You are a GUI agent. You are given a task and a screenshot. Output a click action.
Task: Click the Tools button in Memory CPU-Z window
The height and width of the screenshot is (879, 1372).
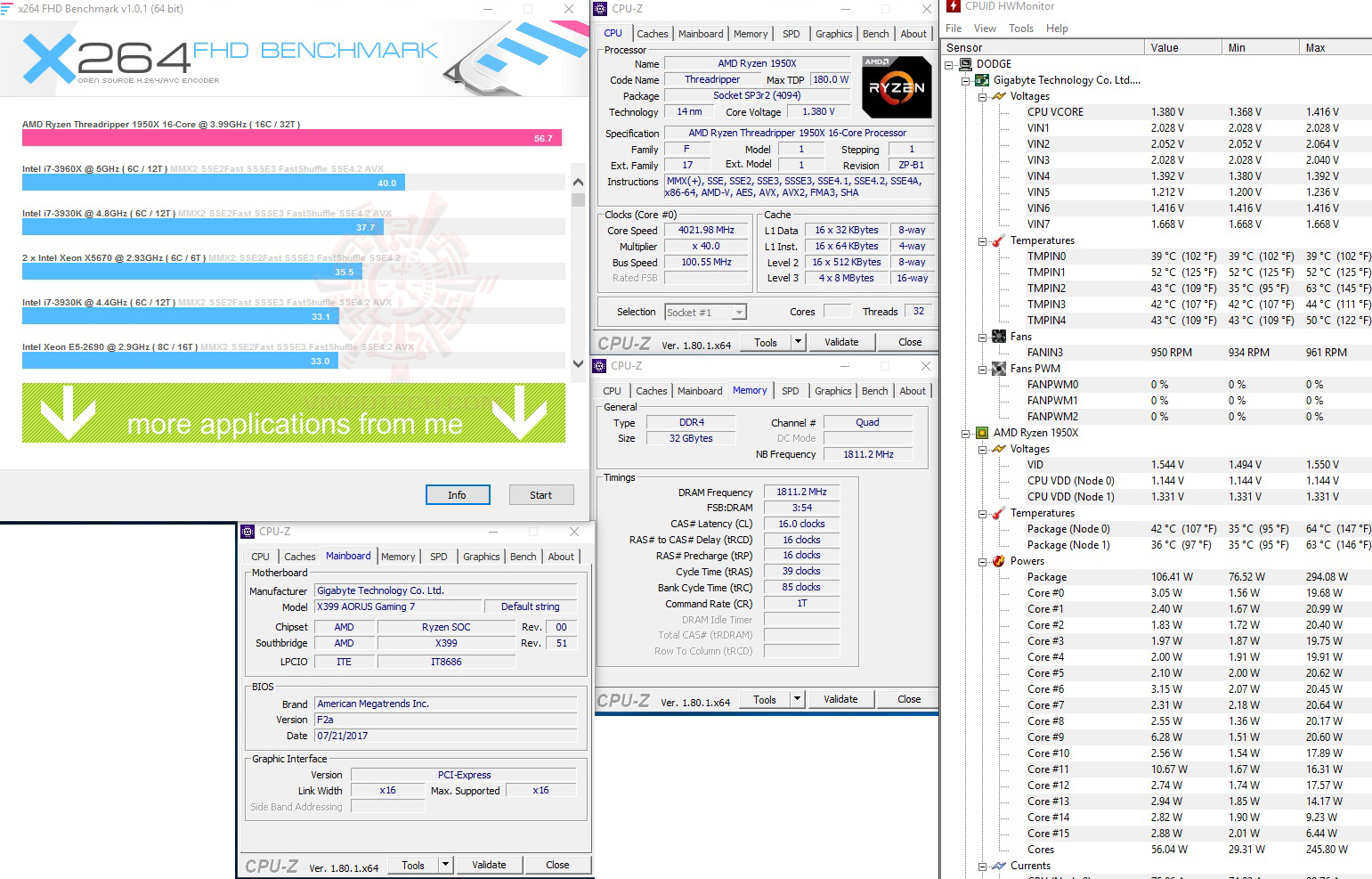point(765,699)
